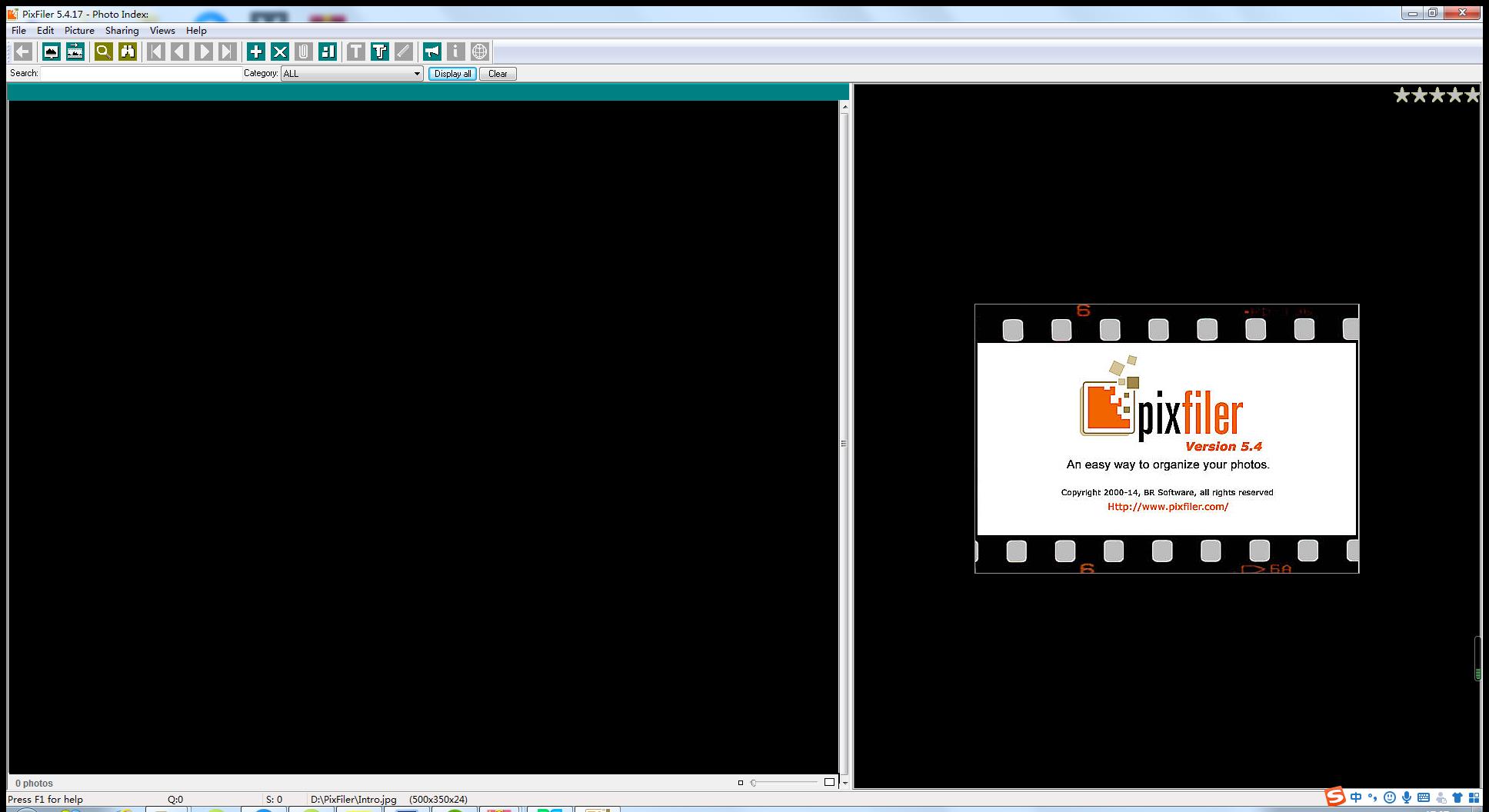Jump to first photo icon

(156, 52)
